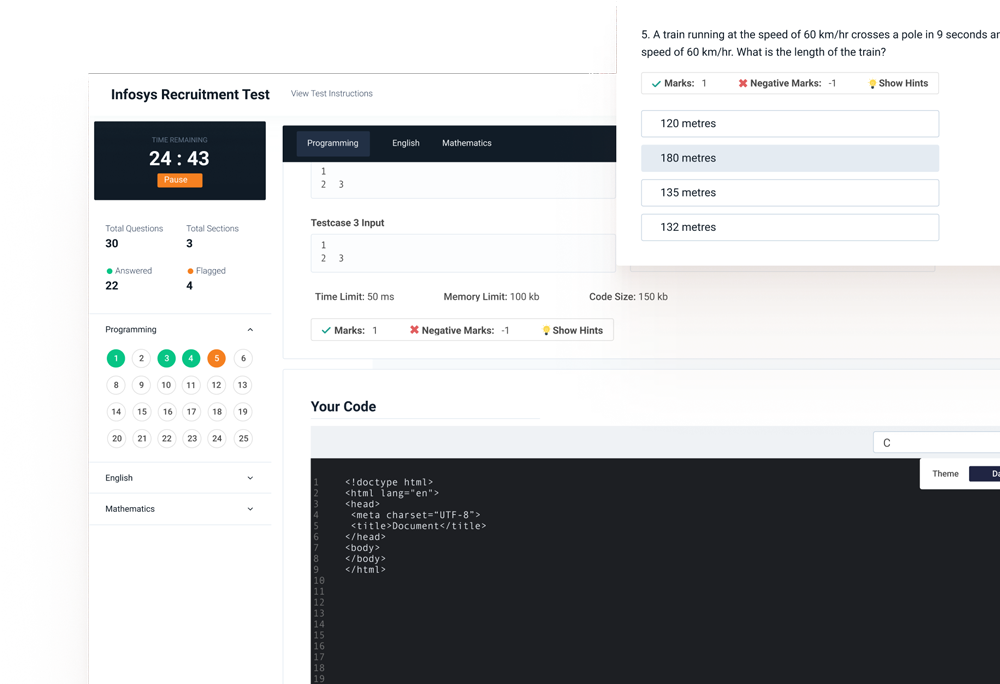
Task: Click the Testcase 3 Input heading
Action: click(x=347, y=222)
